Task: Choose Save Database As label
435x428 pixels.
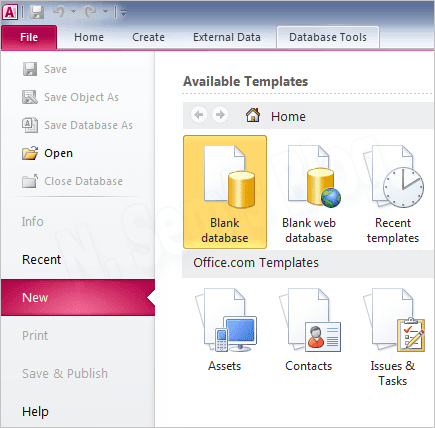Action: click(x=88, y=125)
